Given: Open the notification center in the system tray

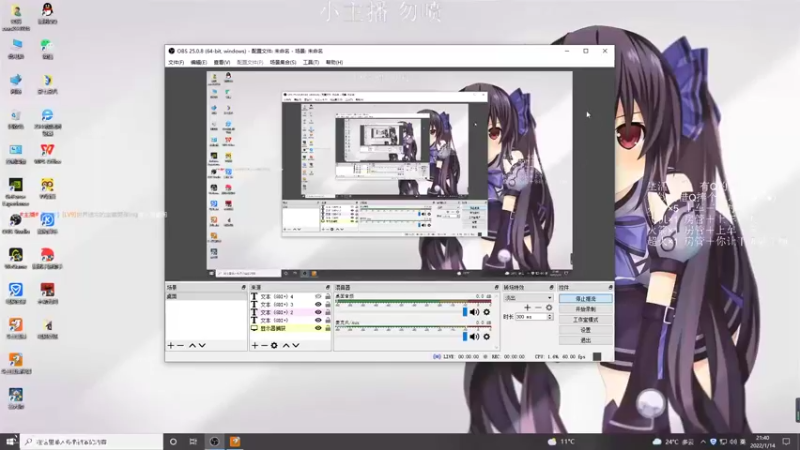Looking at the screenshot, I should click(x=786, y=442).
